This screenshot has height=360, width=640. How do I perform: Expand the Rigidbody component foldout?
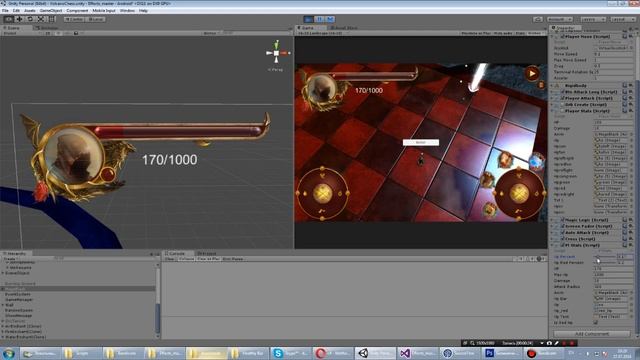552,85
